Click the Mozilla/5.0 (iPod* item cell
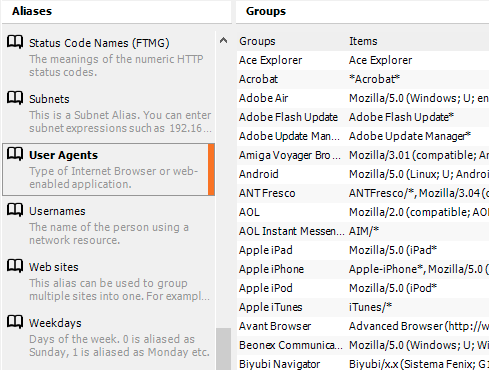The image size is (489, 370). click(x=393, y=288)
